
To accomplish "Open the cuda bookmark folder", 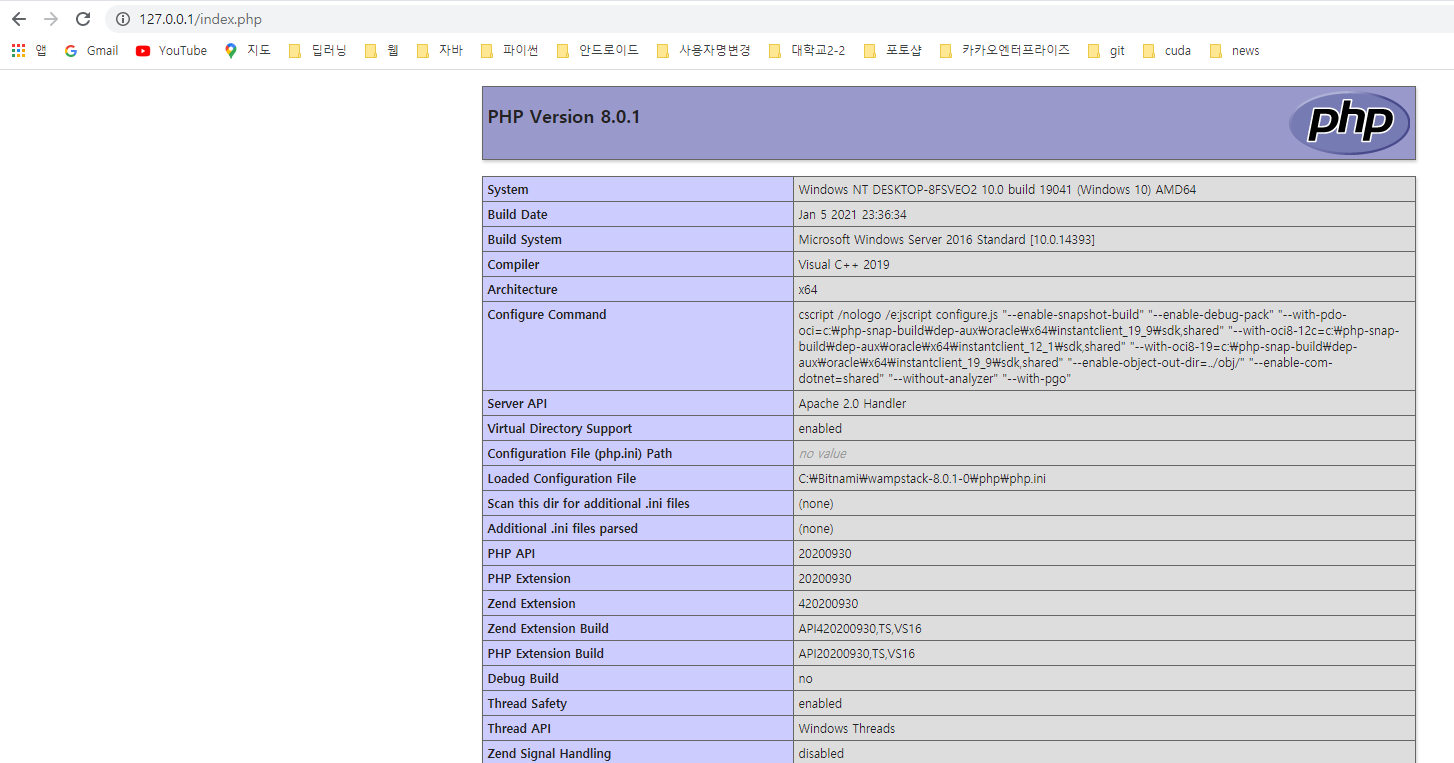I will click(x=1166, y=50).
